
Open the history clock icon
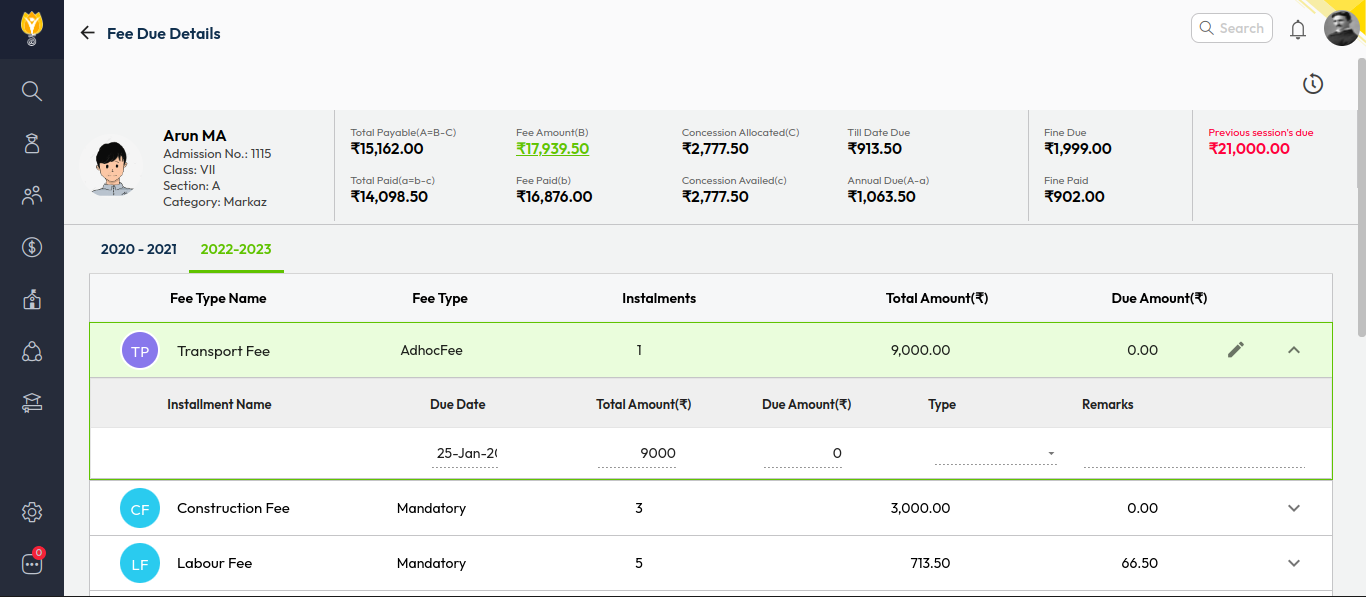coord(1313,85)
